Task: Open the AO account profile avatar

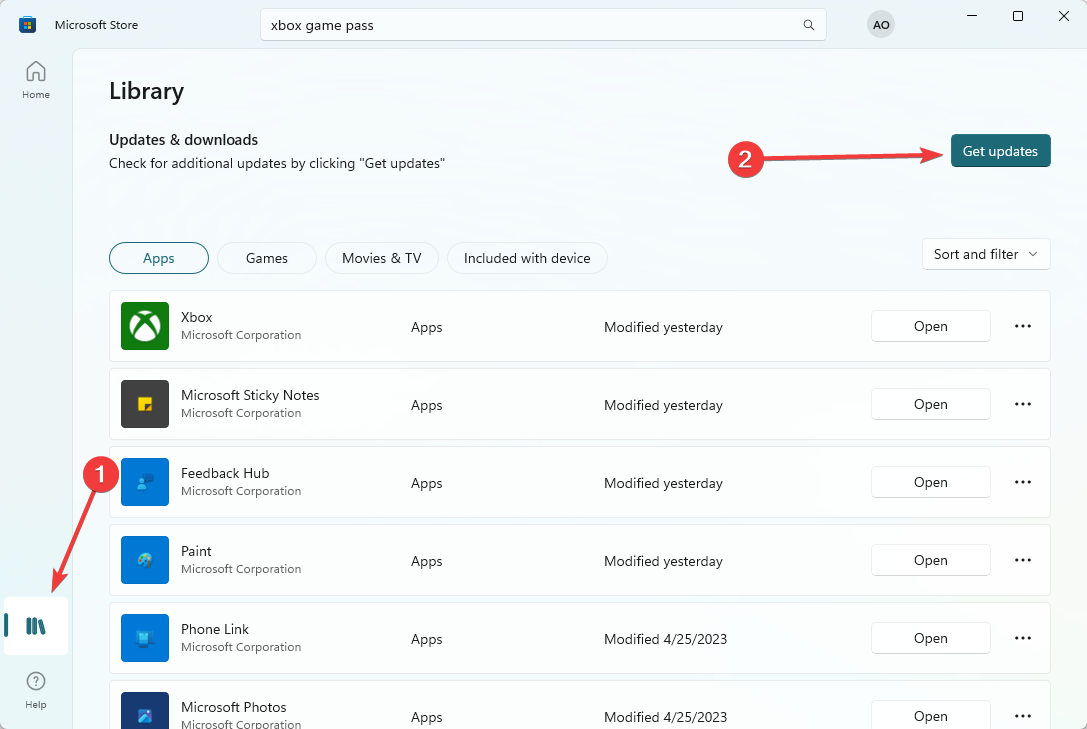Action: click(x=880, y=25)
